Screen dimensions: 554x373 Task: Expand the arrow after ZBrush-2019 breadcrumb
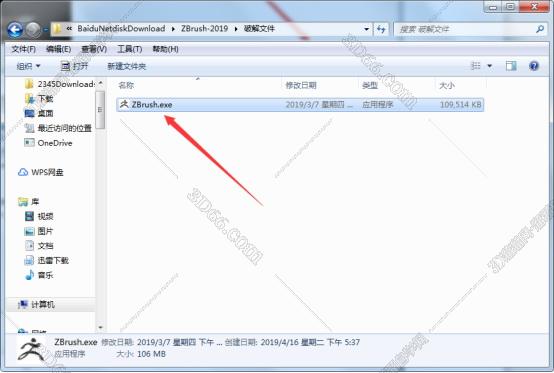click(236, 29)
